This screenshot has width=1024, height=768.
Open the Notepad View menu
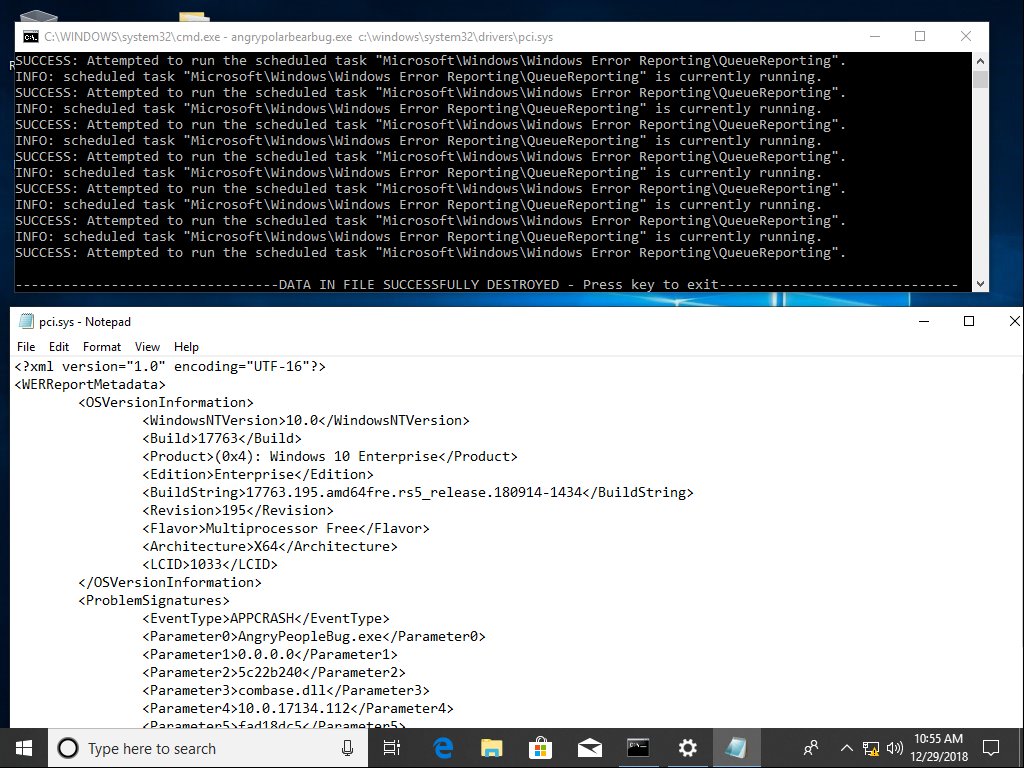[x=147, y=347]
